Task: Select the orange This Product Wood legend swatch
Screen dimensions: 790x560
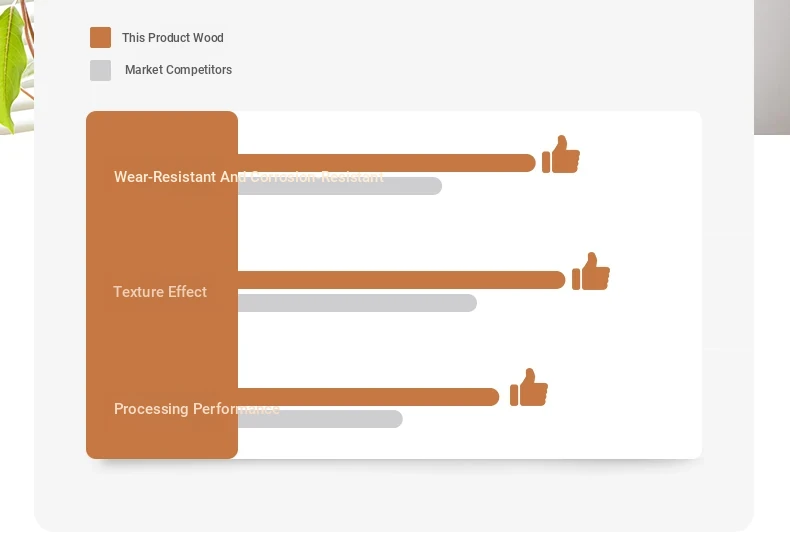Action: pos(100,38)
